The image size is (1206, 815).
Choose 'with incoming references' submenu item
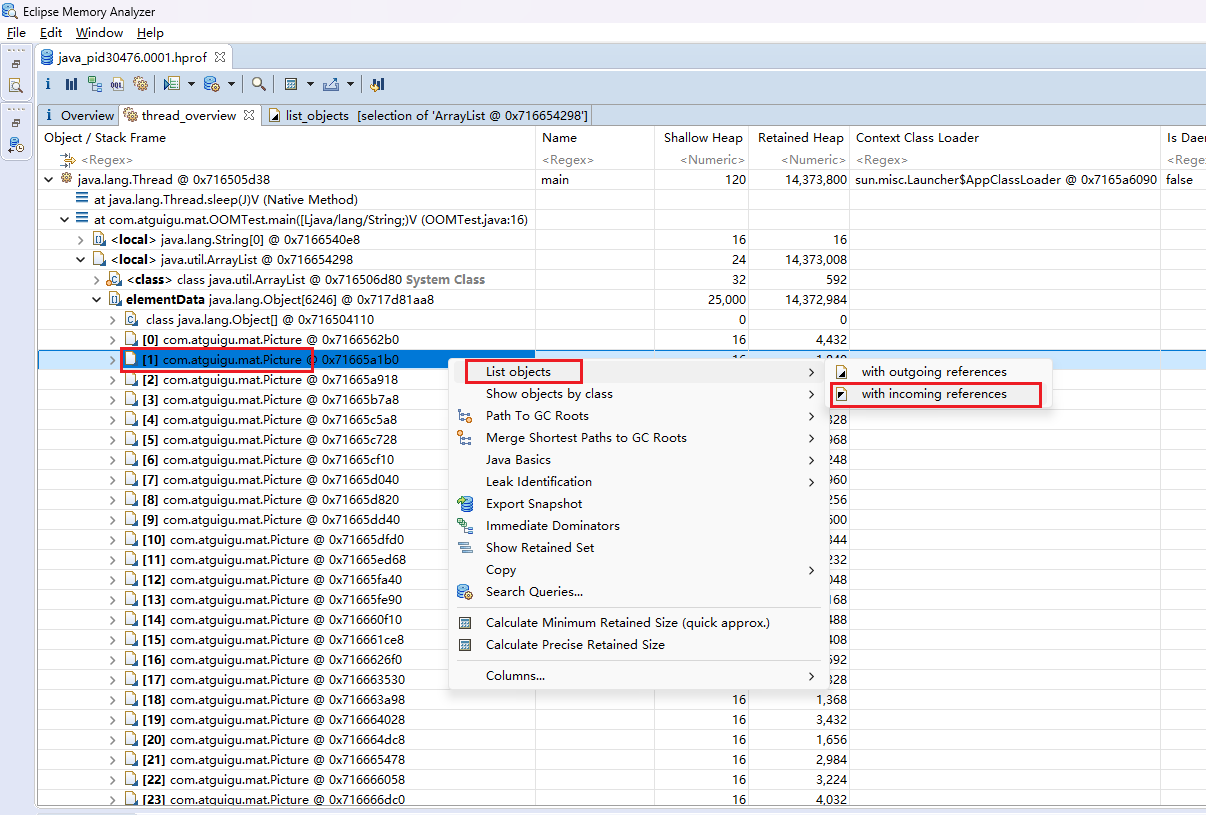[934, 394]
